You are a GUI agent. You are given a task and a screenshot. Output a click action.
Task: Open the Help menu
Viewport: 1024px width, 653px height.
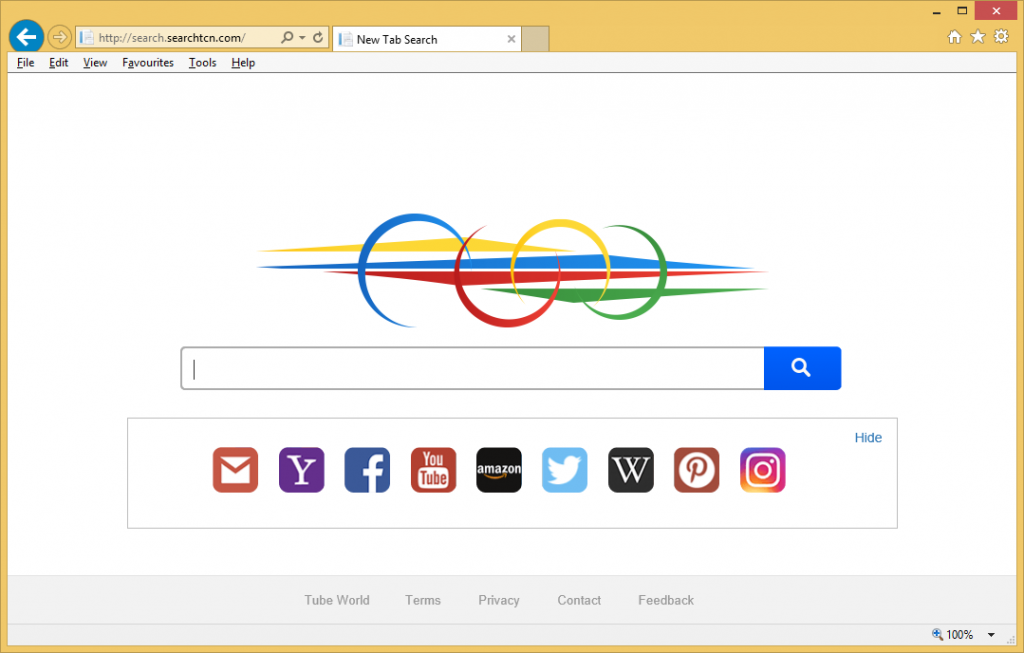(x=243, y=63)
